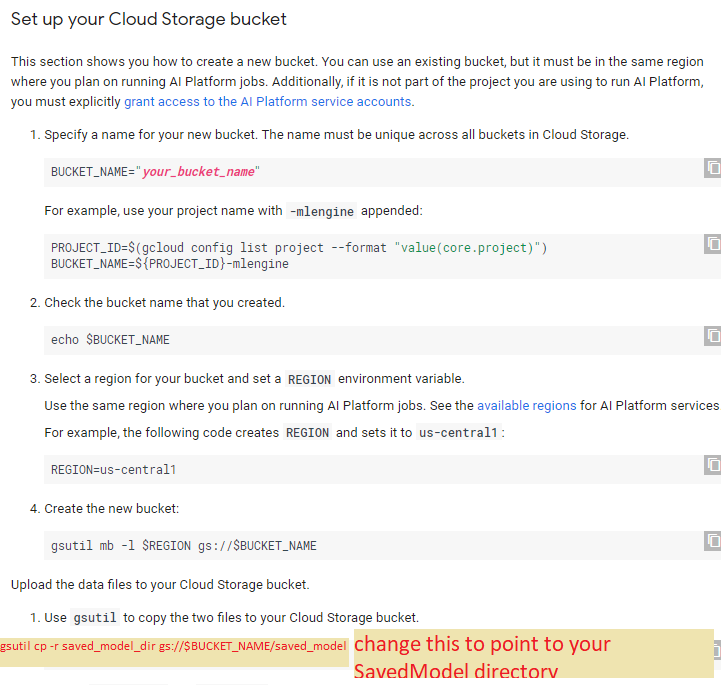Copy the PROJECT_ID gcloud config snippet
Image resolution: width=721 pixels, height=685 pixels.
(x=712, y=244)
